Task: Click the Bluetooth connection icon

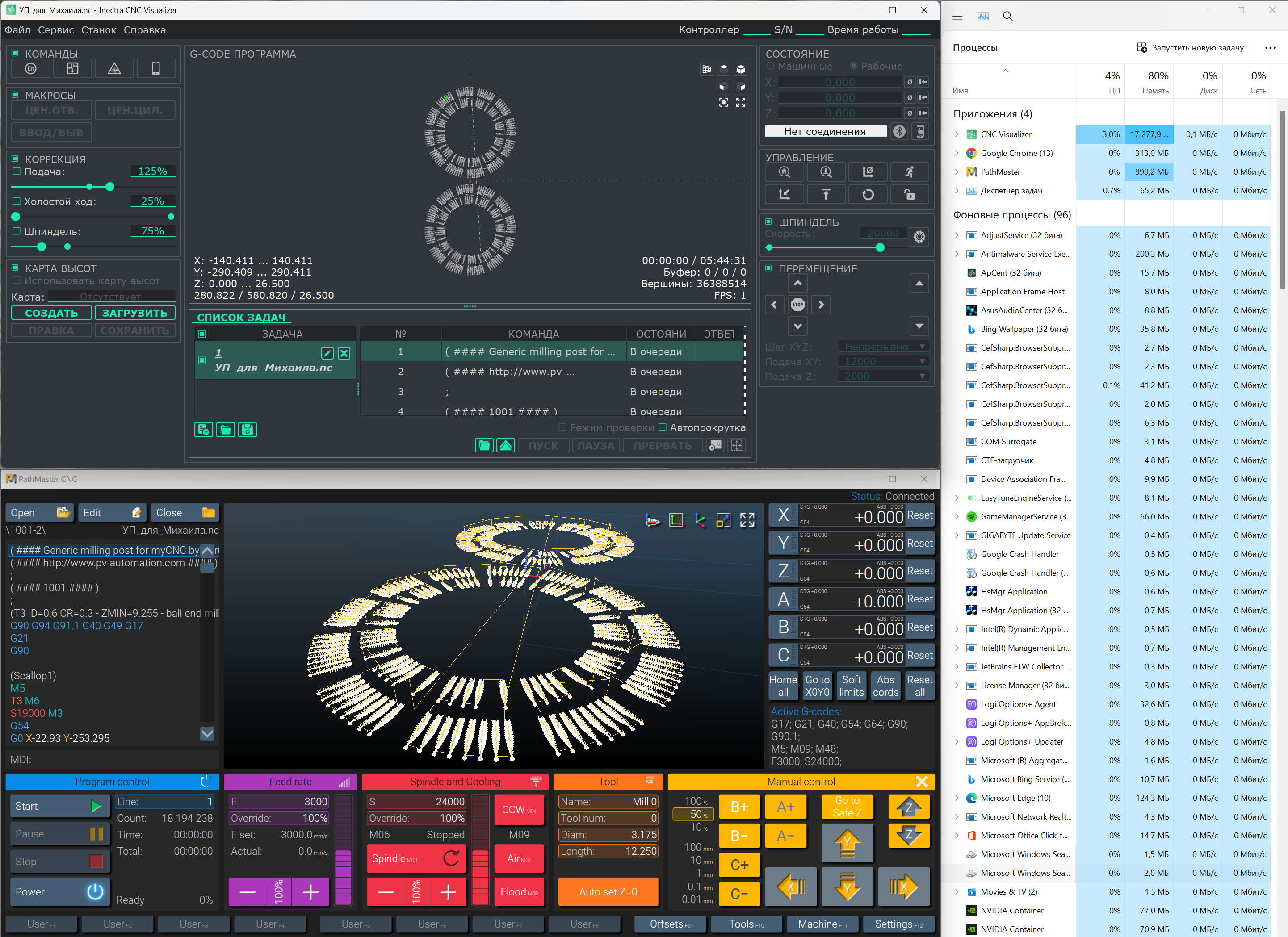Action: click(899, 131)
